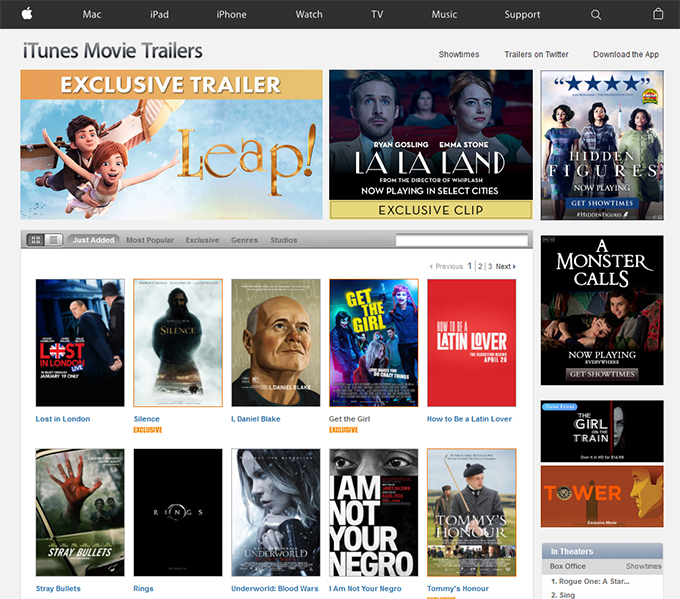This screenshot has width=680, height=599.
Task: Open the iPad menu item
Action: pyautogui.click(x=159, y=14)
